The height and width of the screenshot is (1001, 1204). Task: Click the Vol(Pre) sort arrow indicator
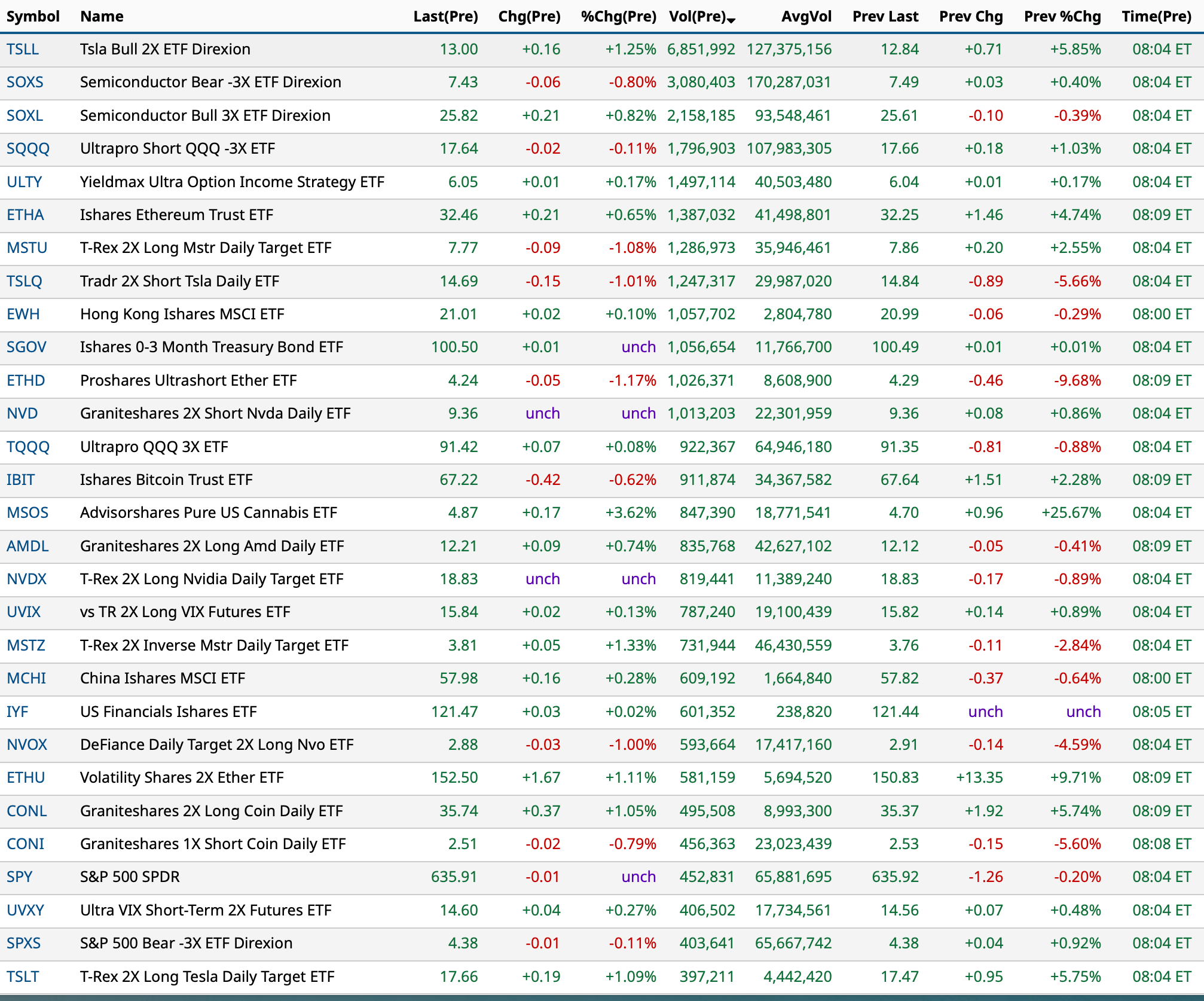(731, 20)
